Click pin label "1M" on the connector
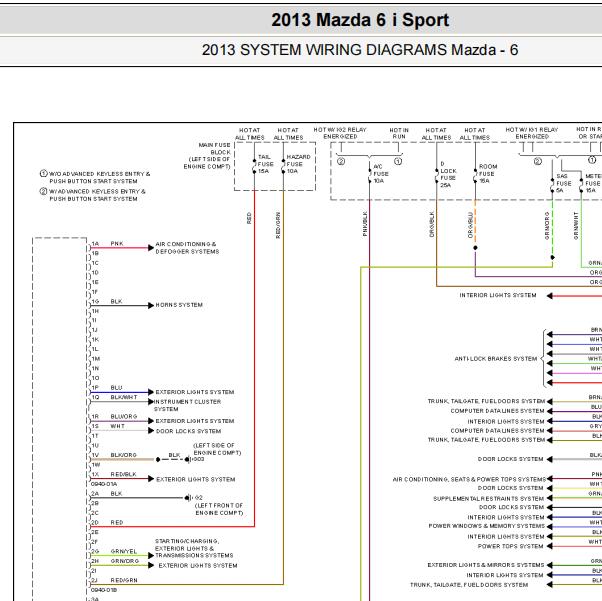The width and height of the screenshot is (602, 601). (x=96, y=359)
